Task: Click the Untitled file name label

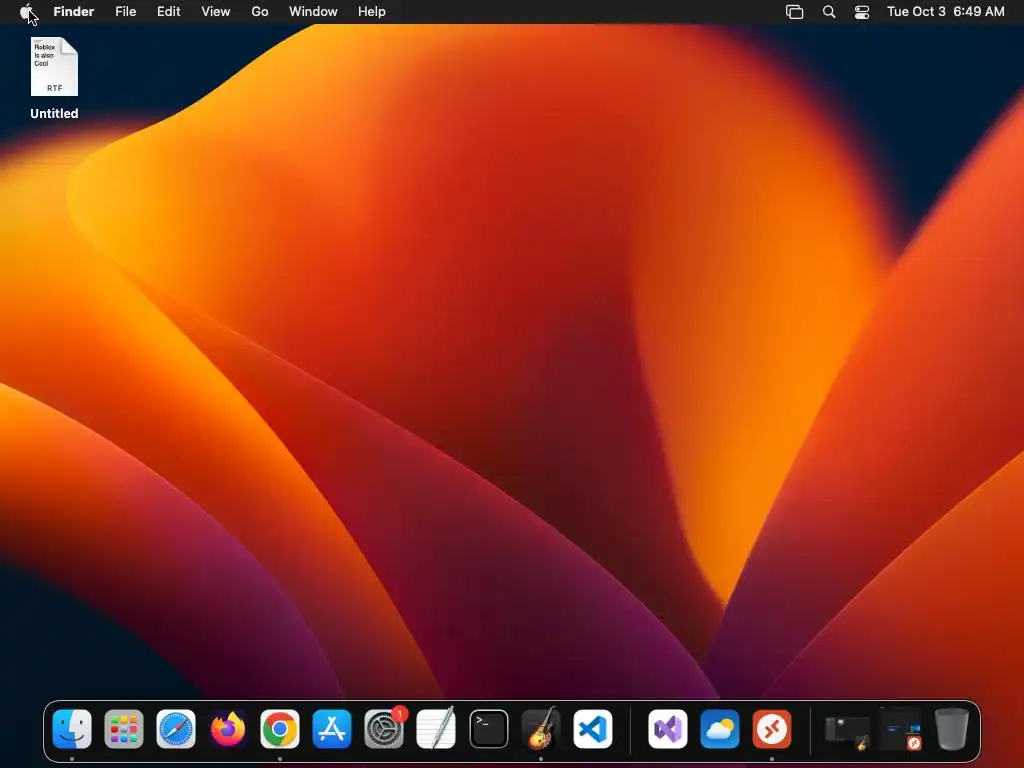Action: coord(54,114)
